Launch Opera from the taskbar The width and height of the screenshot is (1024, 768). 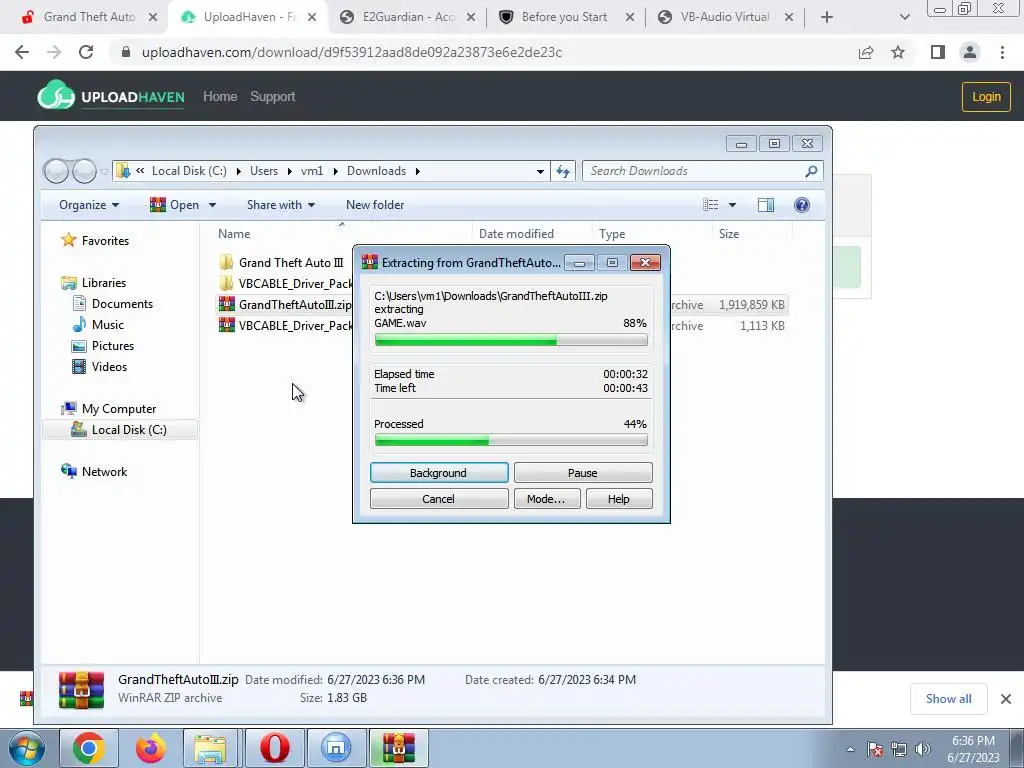click(x=274, y=748)
